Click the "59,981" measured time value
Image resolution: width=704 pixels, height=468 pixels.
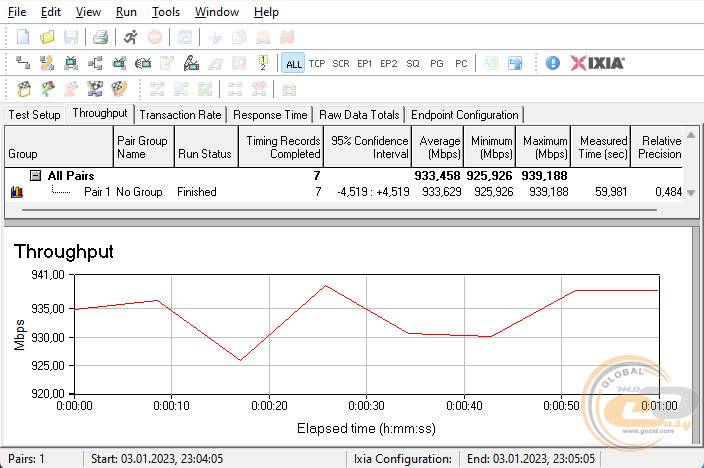[611, 192]
